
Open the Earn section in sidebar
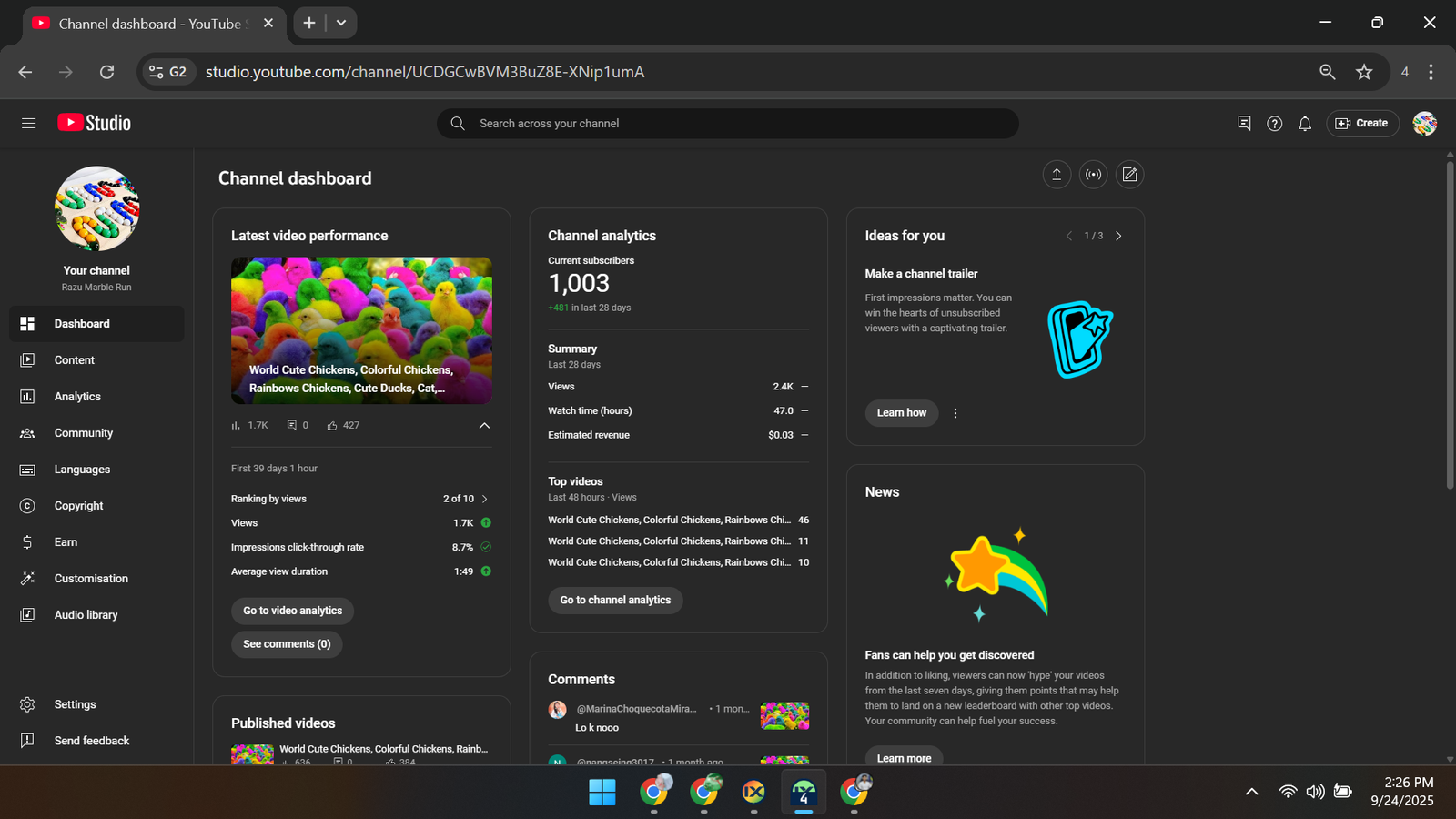pyautogui.click(x=66, y=542)
